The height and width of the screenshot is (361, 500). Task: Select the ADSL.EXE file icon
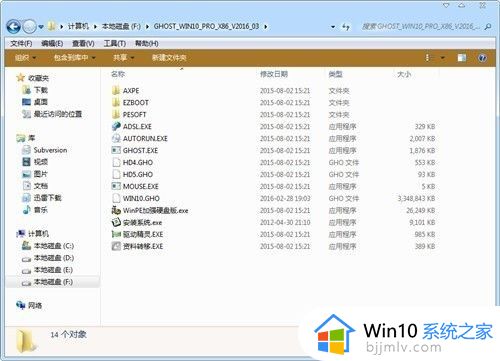point(116,126)
